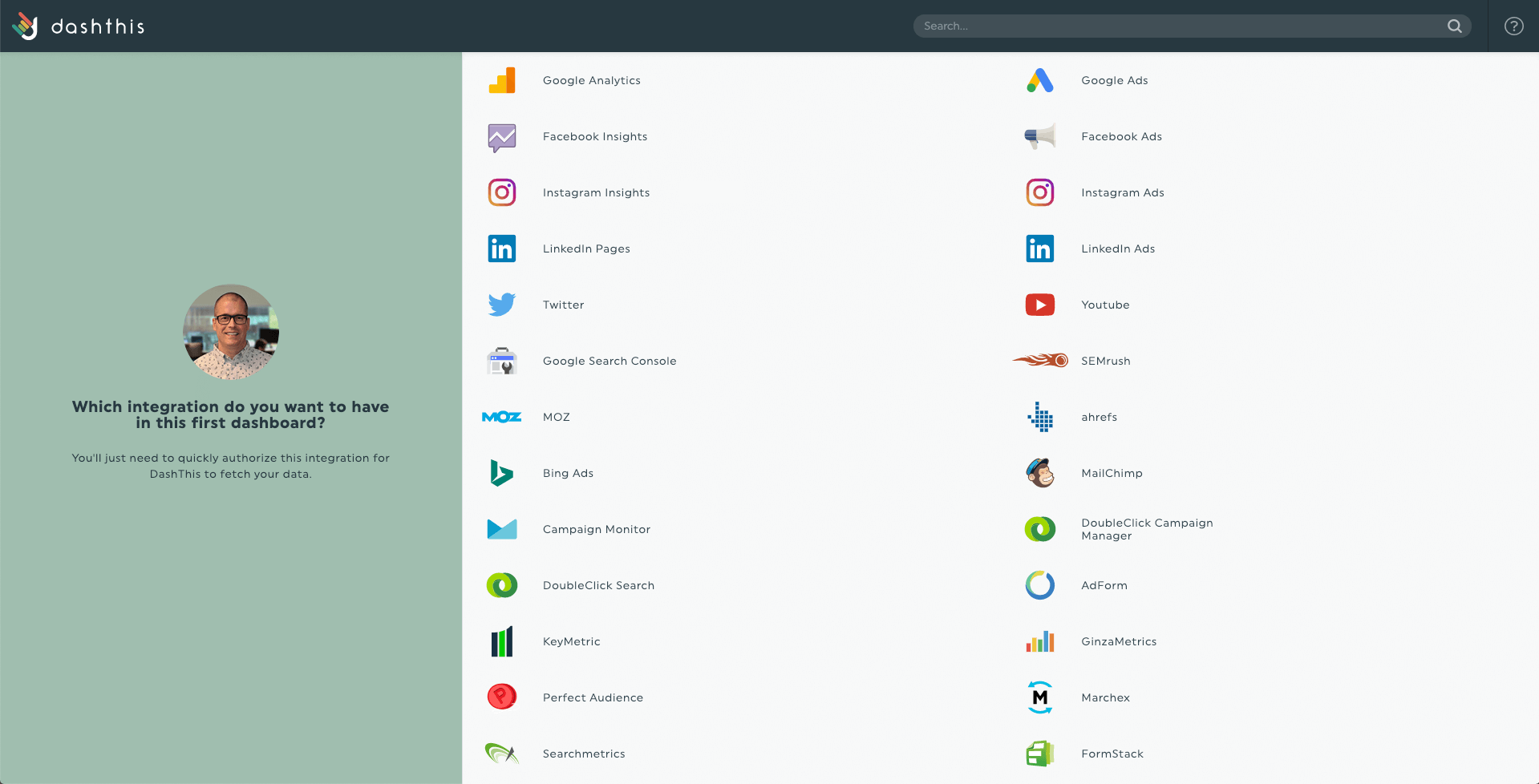The image size is (1539, 784).
Task: Select the Instagram Insights icon
Action: (x=502, y=192)
